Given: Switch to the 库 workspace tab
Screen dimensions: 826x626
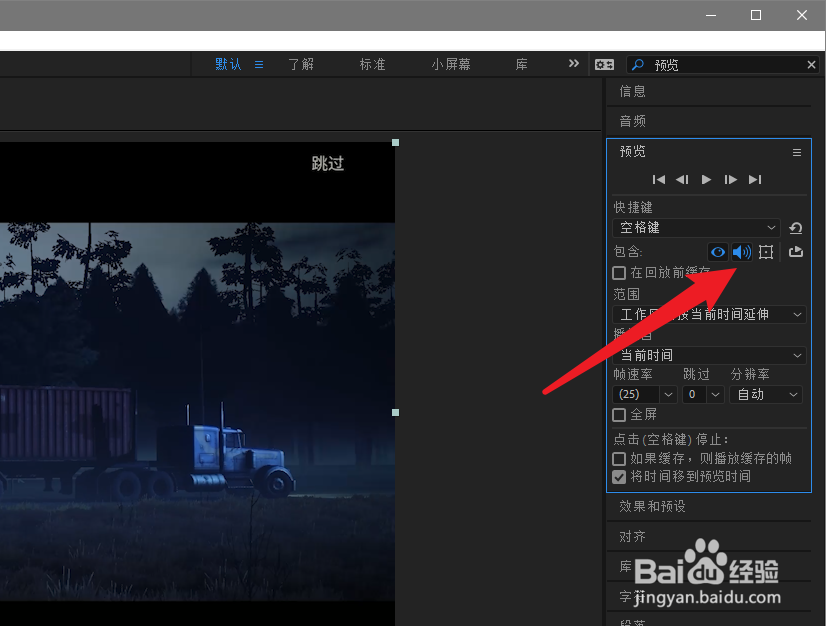Looking at the screenshot, I should tap(522, 64).
